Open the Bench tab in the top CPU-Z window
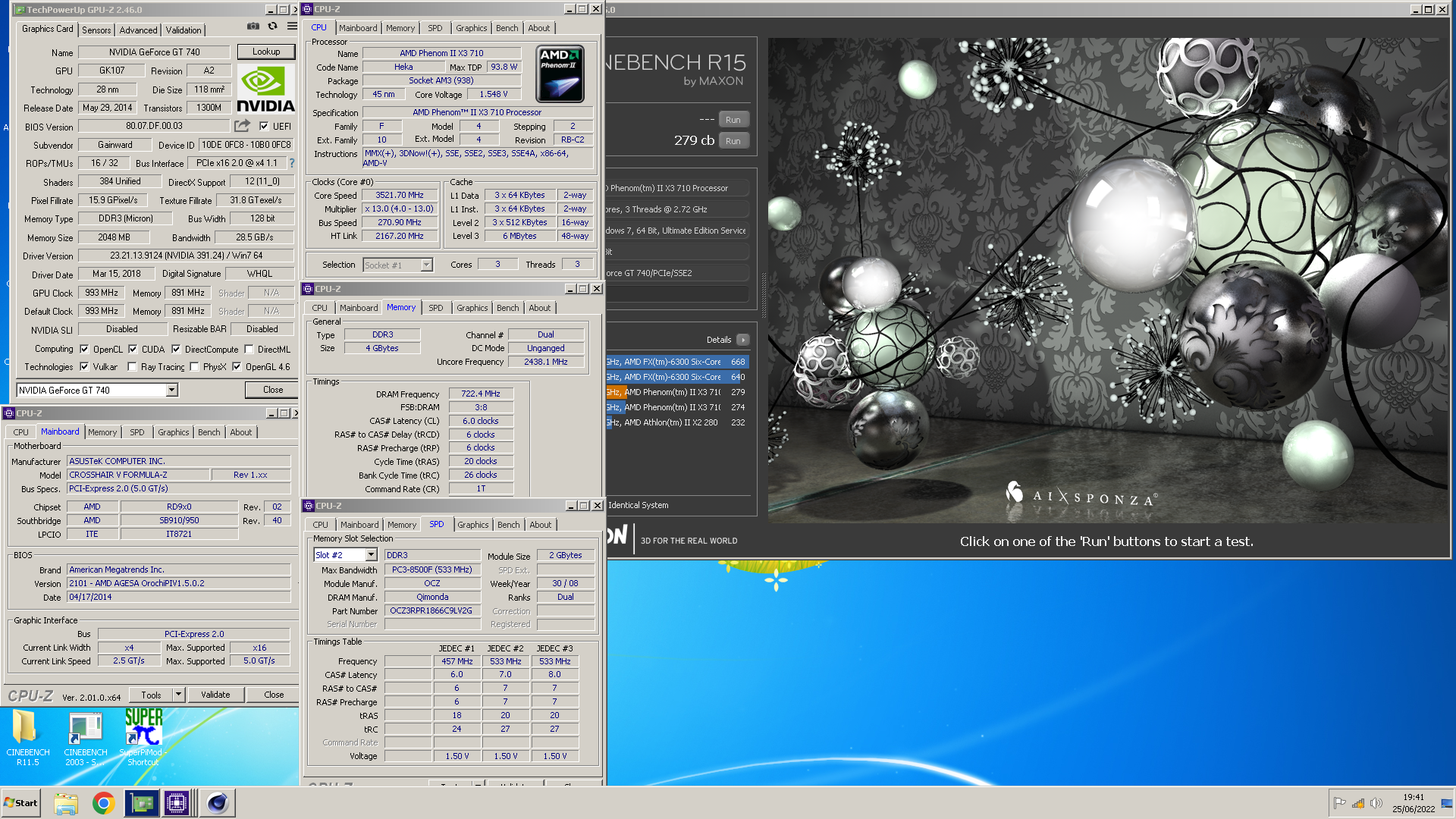The width and height of the screenshot is (1456, 819). click(x=507, y=28)
